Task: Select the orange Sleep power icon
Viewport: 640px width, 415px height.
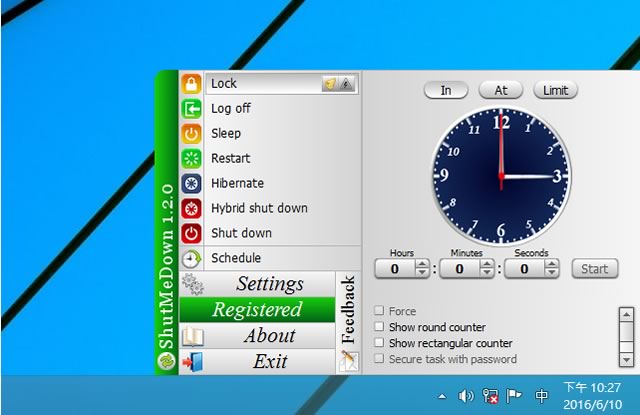Action: [x=191, y=133]
